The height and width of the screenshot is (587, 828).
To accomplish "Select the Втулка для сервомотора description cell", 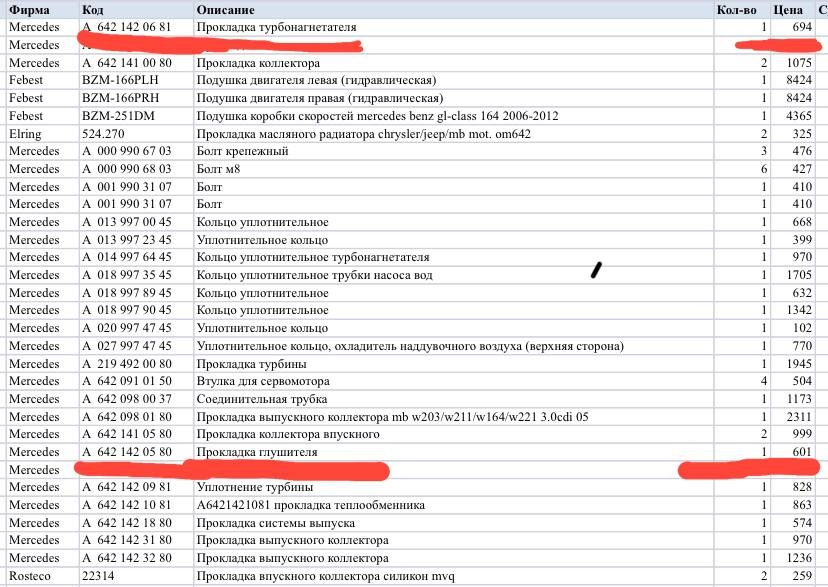I will coord(260,381).
